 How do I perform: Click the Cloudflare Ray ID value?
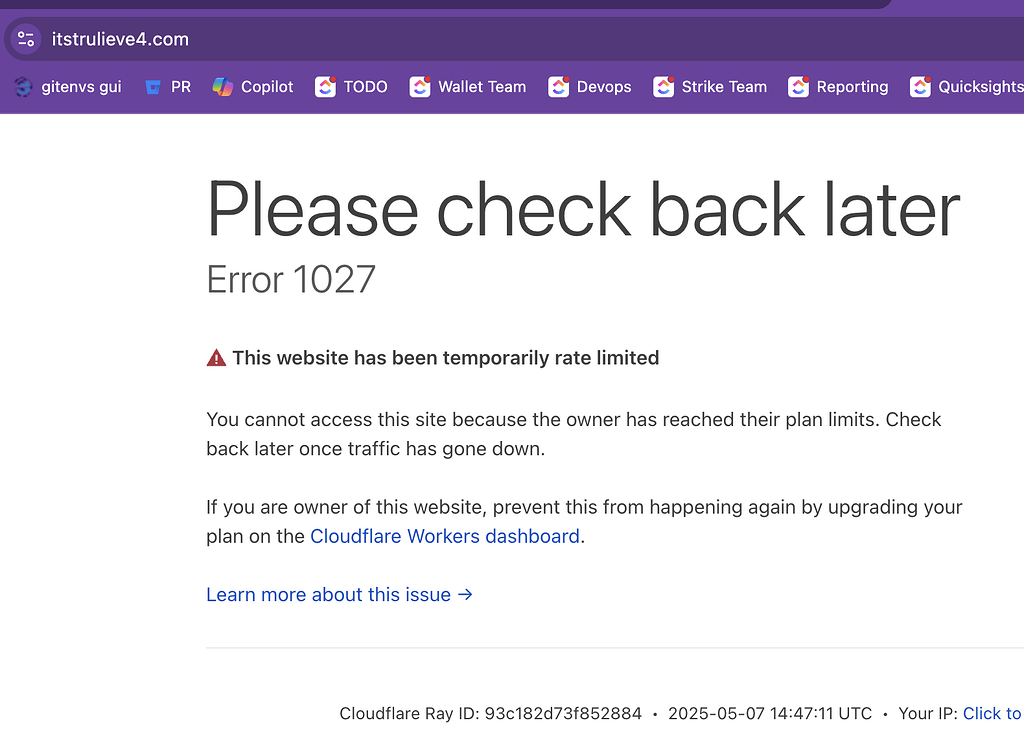[563, 713]
